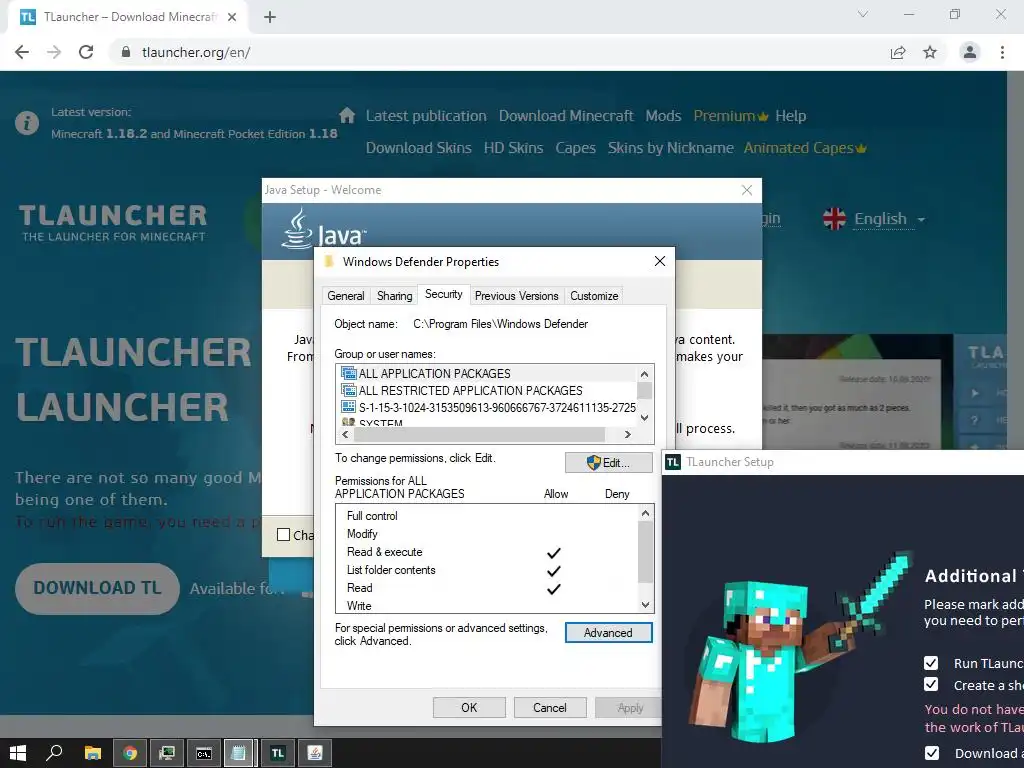Click the TL icon in TLauncher Setup title
Viewport: 1024px width, 768px height.
[673, 462]
